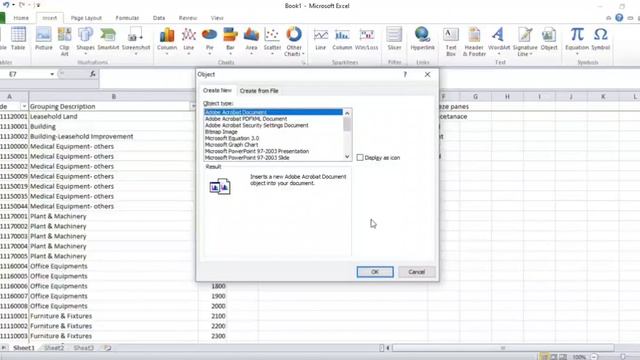Click the dialog help question mark
Viewport: 640px width, 360px height.
pos(405,74)
